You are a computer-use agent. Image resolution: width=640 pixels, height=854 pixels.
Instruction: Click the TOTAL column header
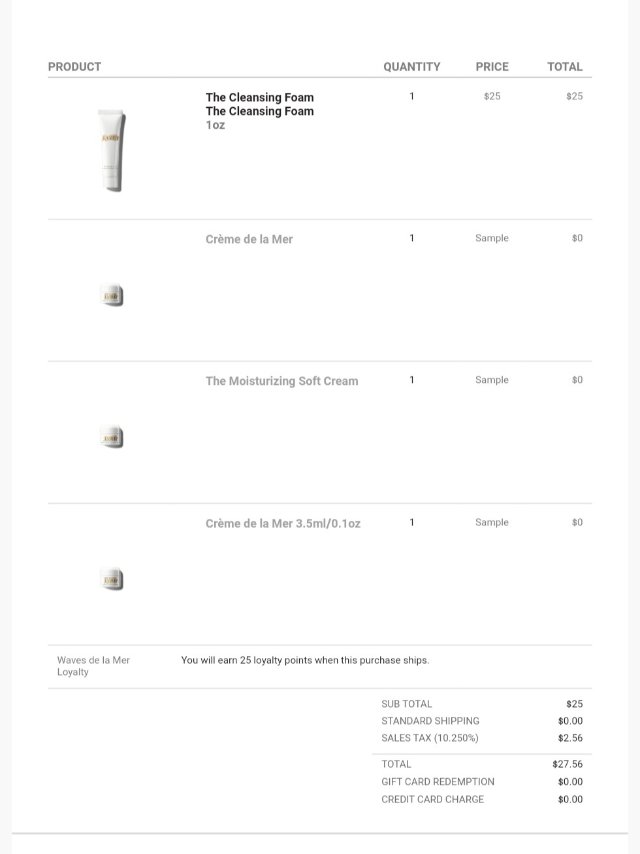click(564, 67)
